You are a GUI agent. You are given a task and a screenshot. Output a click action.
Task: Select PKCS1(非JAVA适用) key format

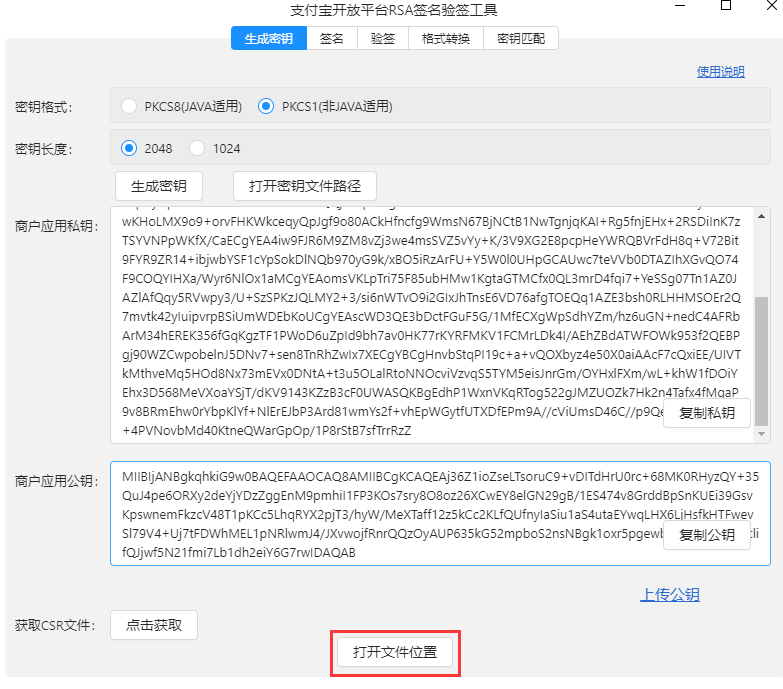266,106
